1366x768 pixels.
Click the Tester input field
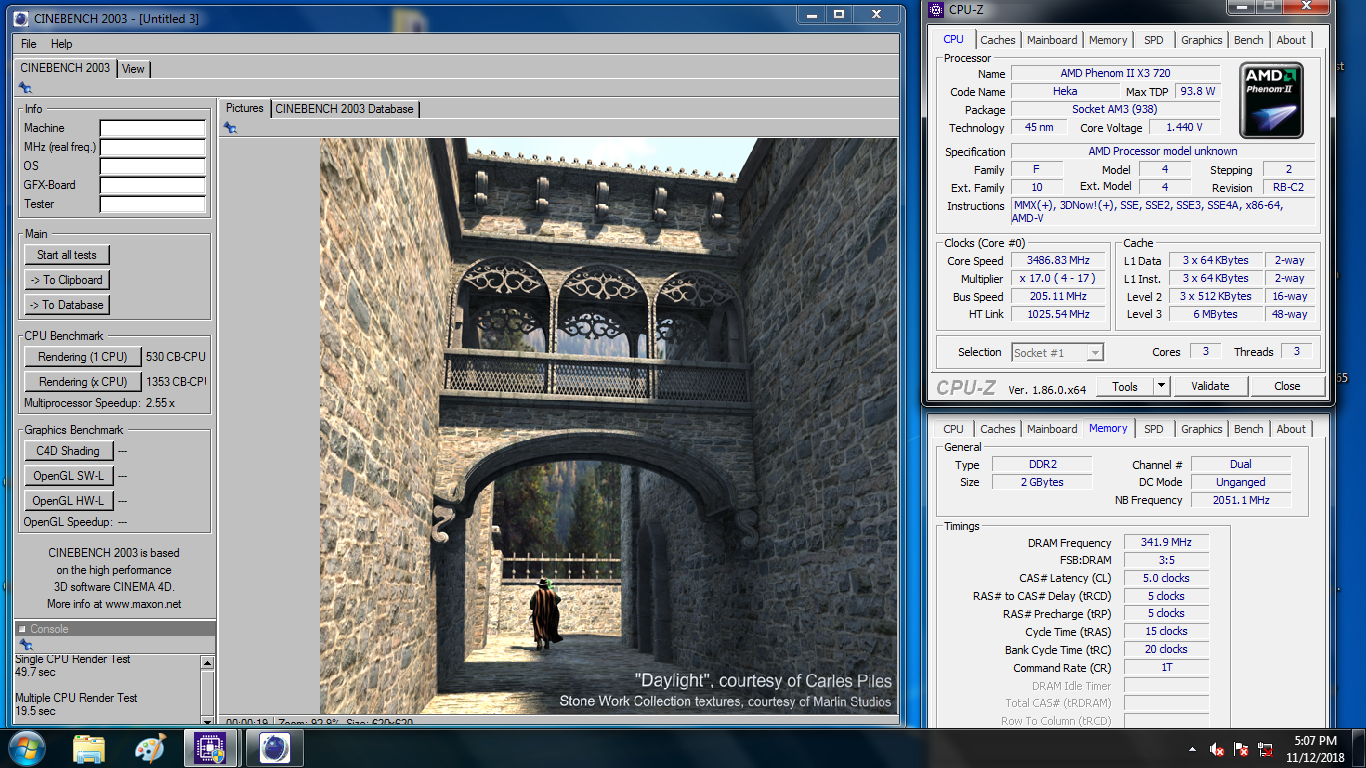click(152, 204)
